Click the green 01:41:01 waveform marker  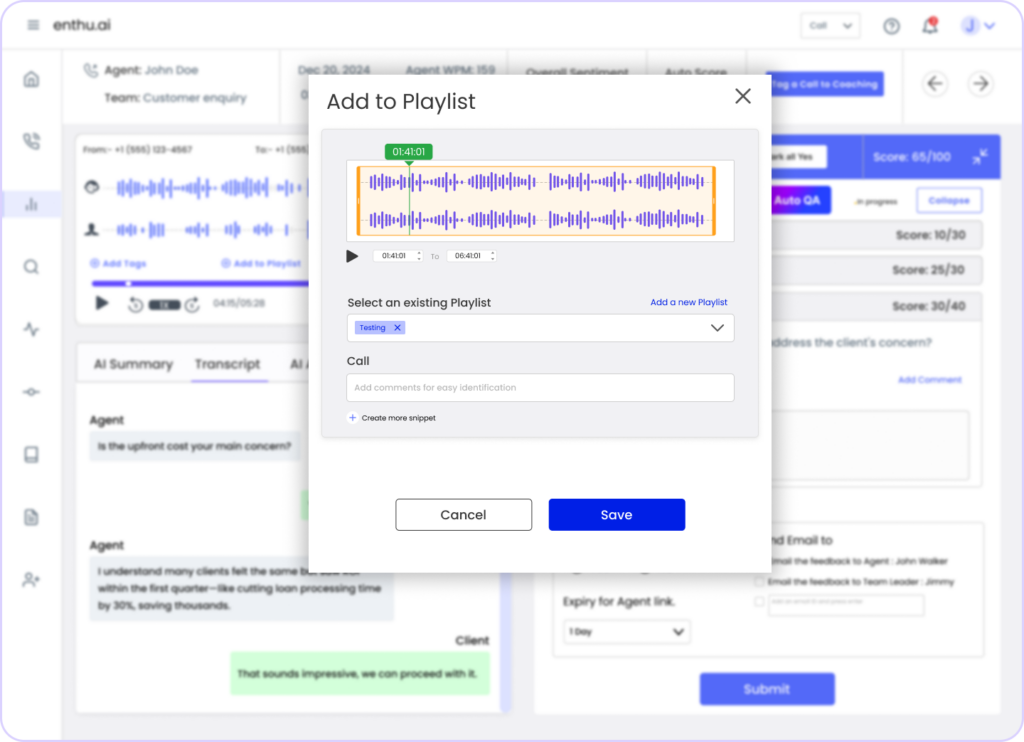coord(409,152)
